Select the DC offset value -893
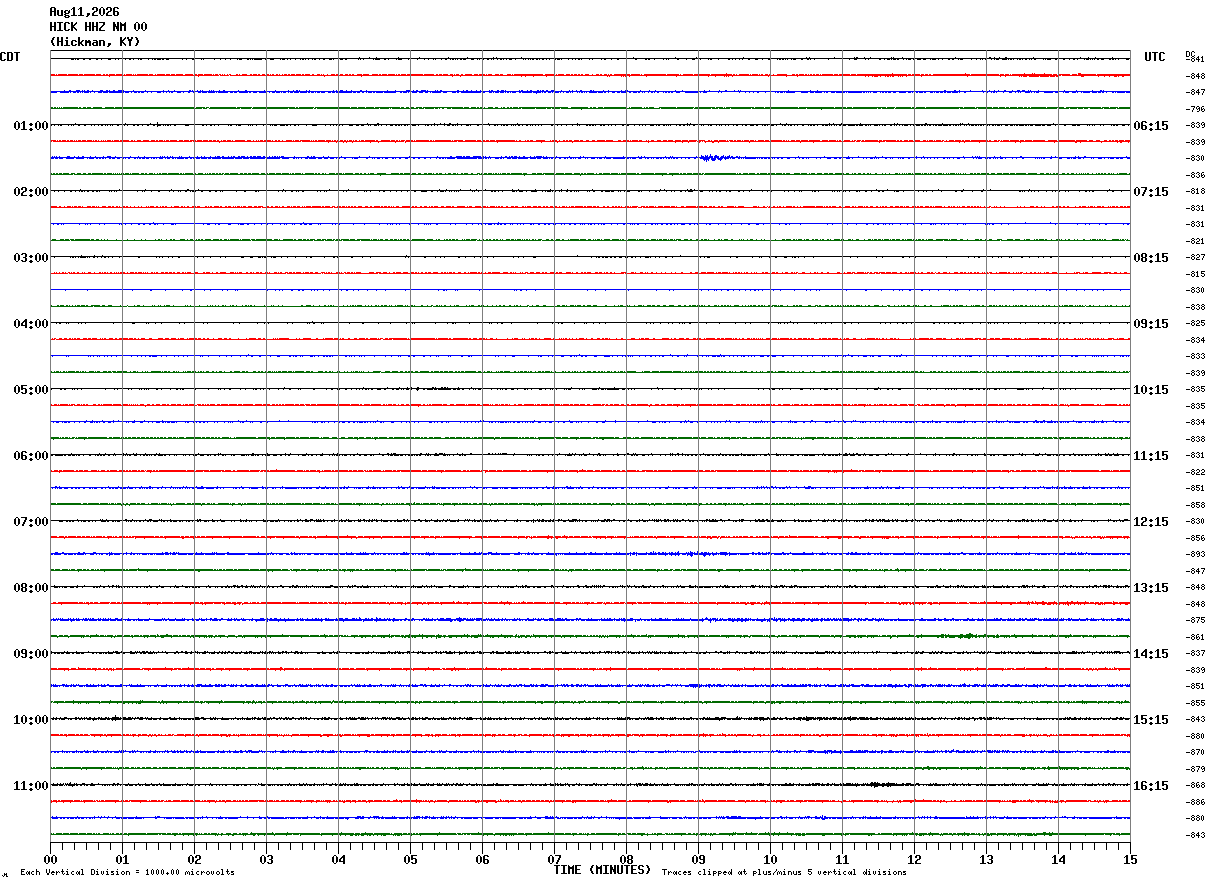Image resolution: width=1210 pixels, height=886 pixels. [x=1195, y=554]
